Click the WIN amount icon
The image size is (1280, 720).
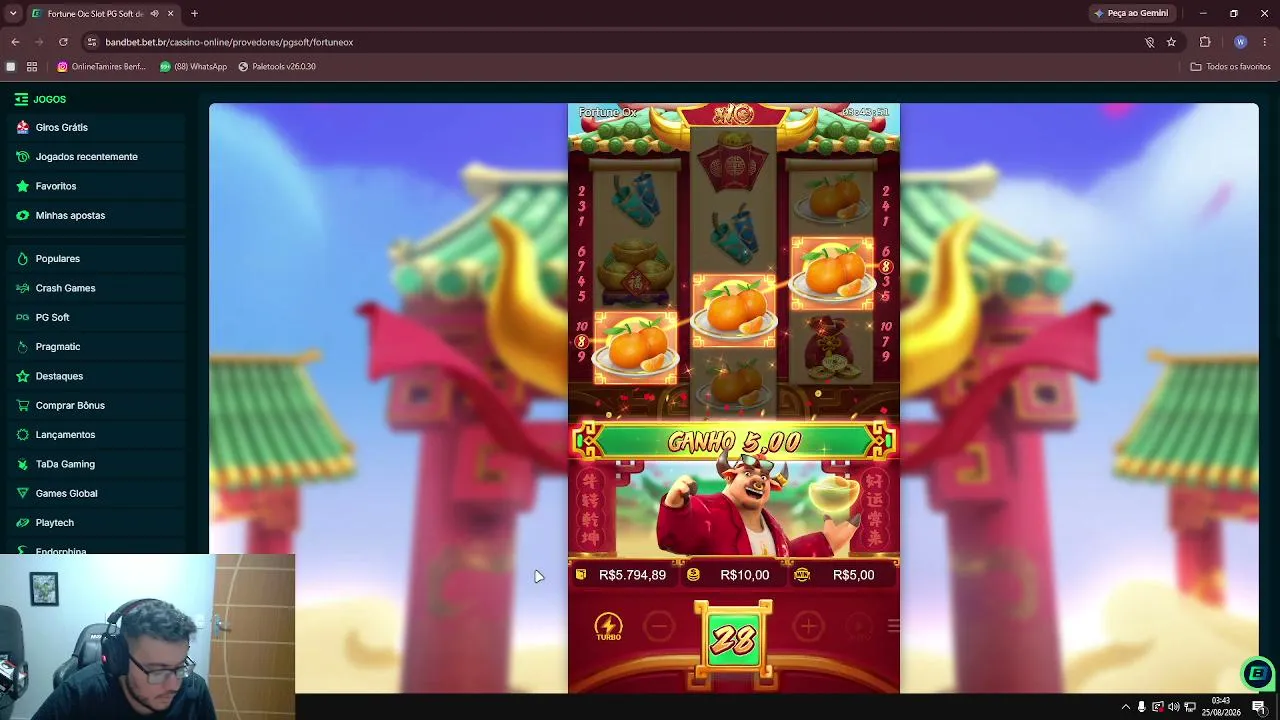802,575
